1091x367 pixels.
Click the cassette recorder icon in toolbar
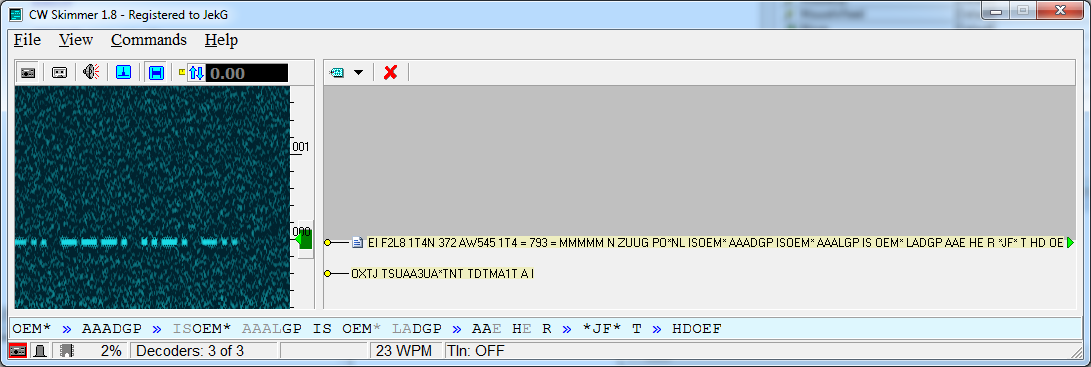(60, 72)
